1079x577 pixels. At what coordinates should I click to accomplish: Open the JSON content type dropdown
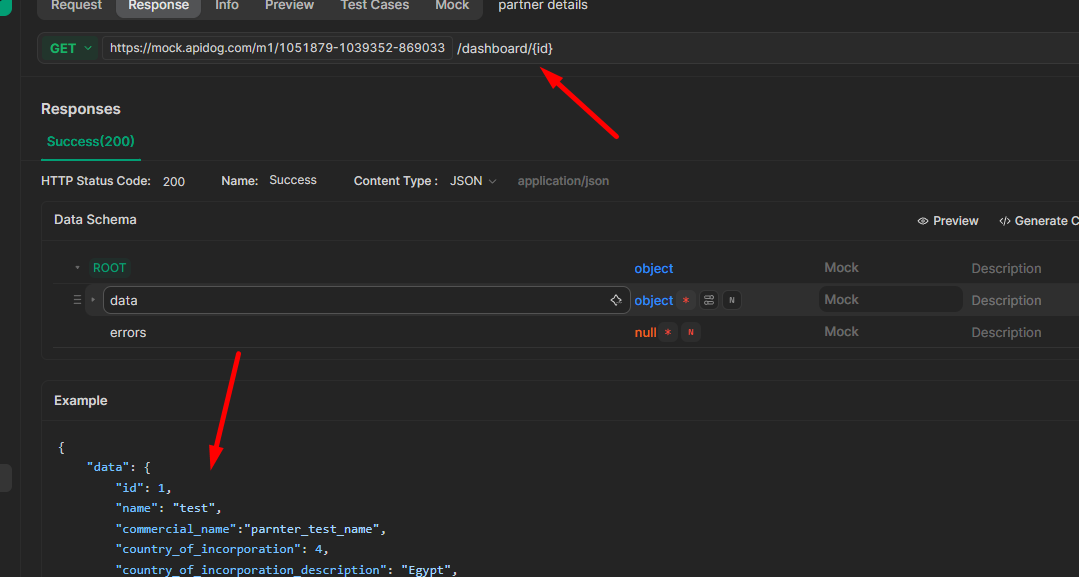[473, 181]
